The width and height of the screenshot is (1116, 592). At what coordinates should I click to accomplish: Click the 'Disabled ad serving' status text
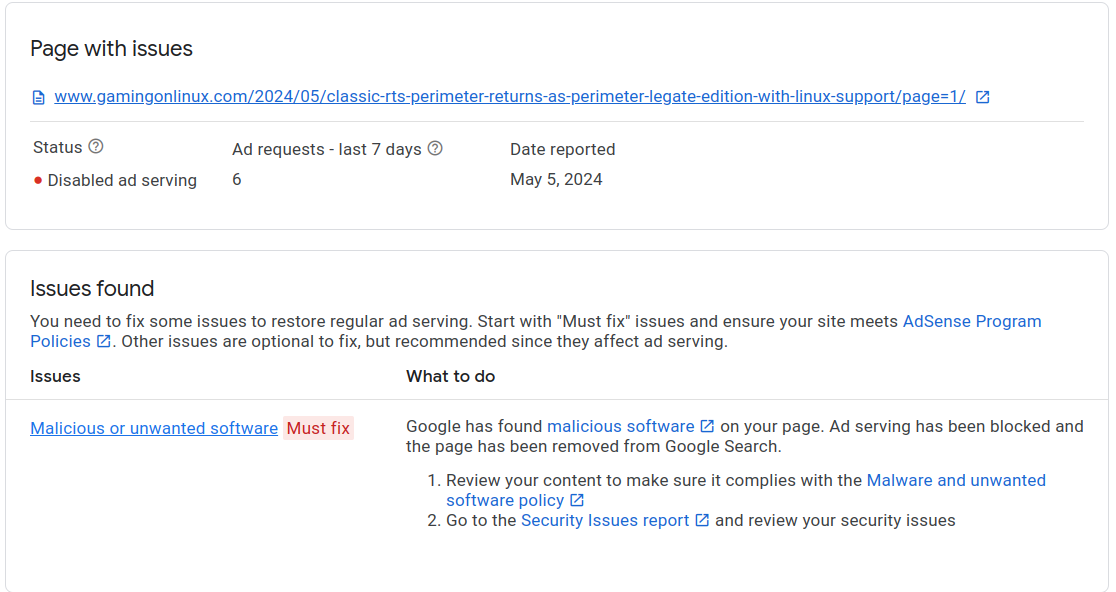122,181
